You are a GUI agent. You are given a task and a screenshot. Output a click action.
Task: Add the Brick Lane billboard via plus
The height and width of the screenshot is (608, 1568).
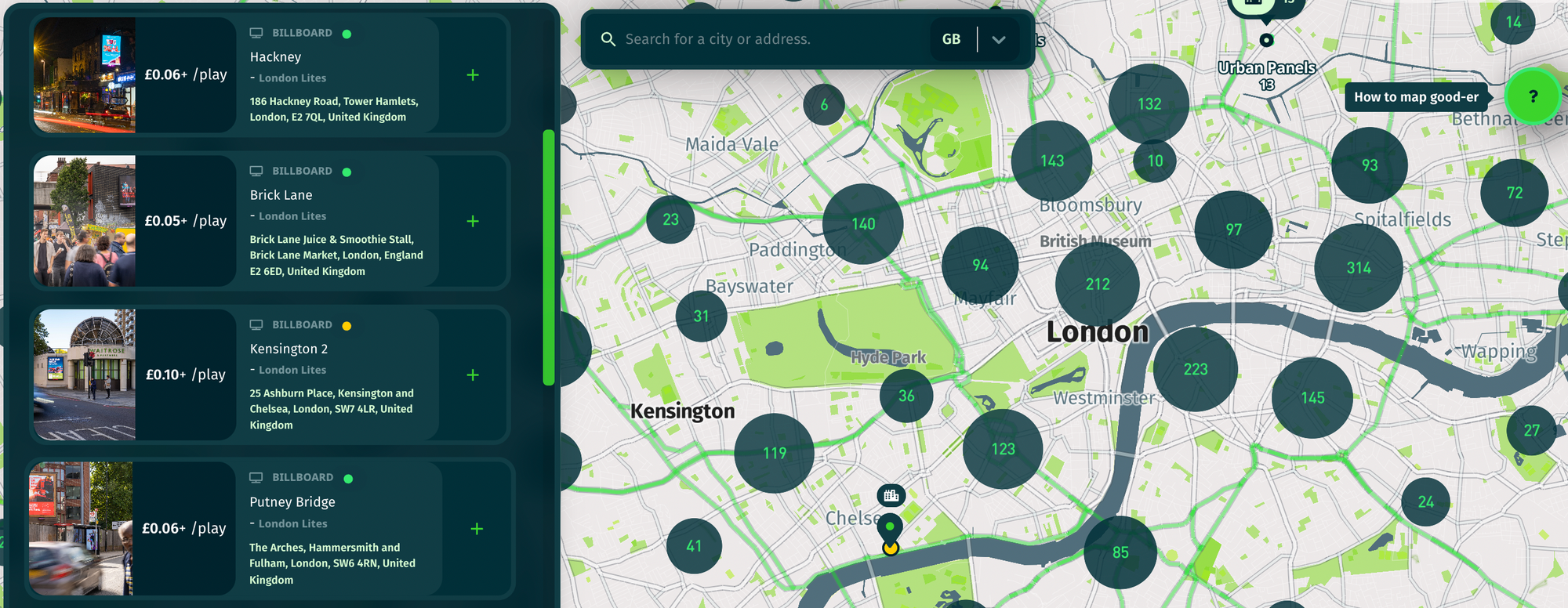[x=473, y=221]
